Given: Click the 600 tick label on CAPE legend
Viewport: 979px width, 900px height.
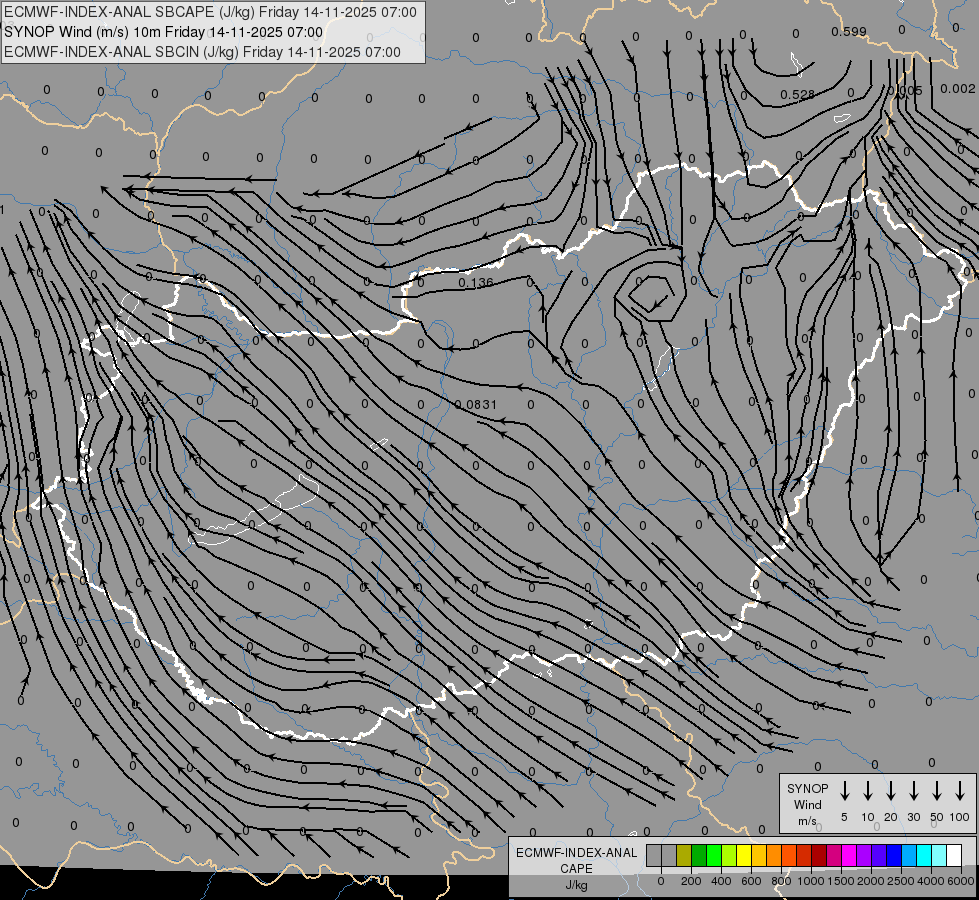Looking at the screenshot, I should [x=751, y=881].
